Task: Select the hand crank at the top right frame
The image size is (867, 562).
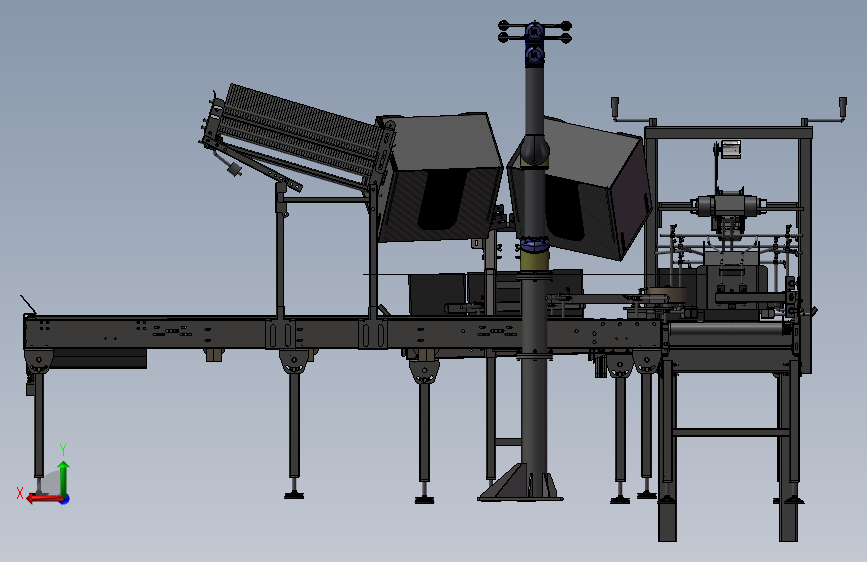Action: pos(825,112)
